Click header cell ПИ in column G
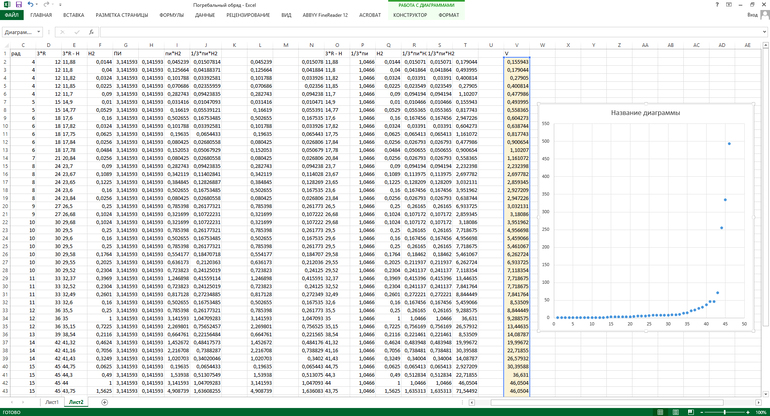 coord(125,54)
